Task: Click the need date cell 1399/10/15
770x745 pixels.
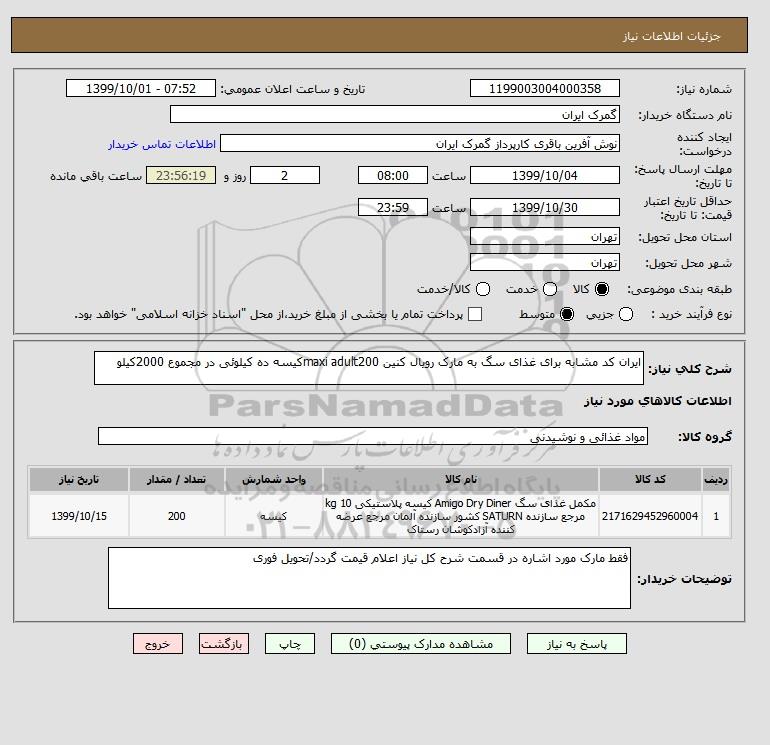Action: 79,516
